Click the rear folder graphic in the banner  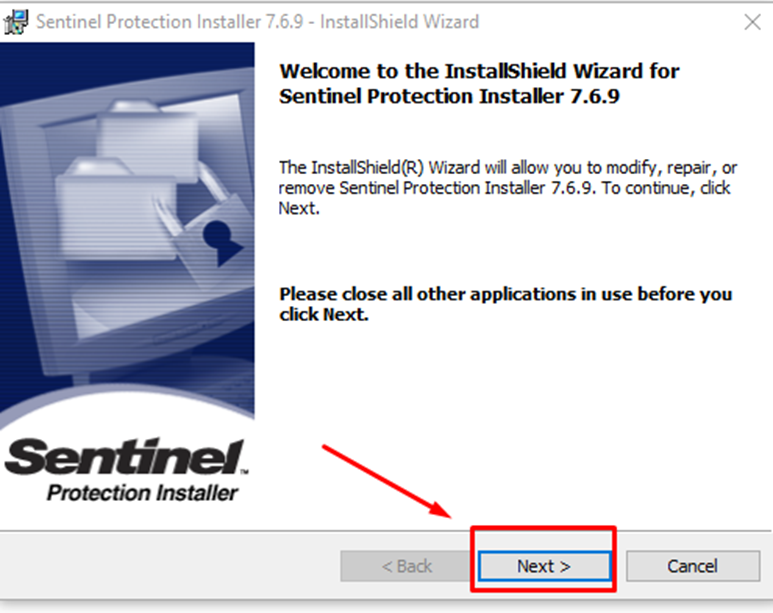[147, 136]
